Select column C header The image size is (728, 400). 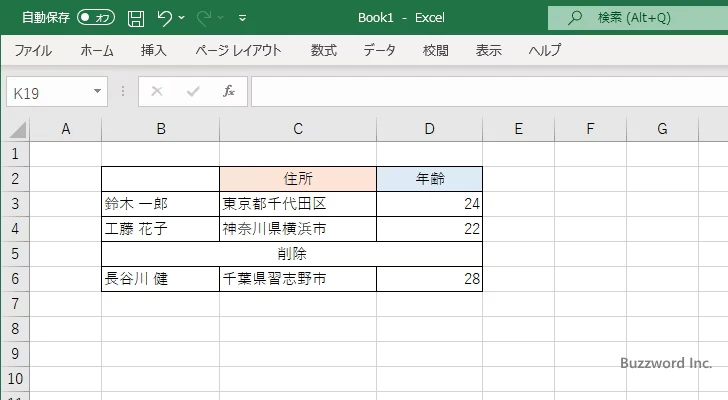pyautogui.click(x=298, y=129)
